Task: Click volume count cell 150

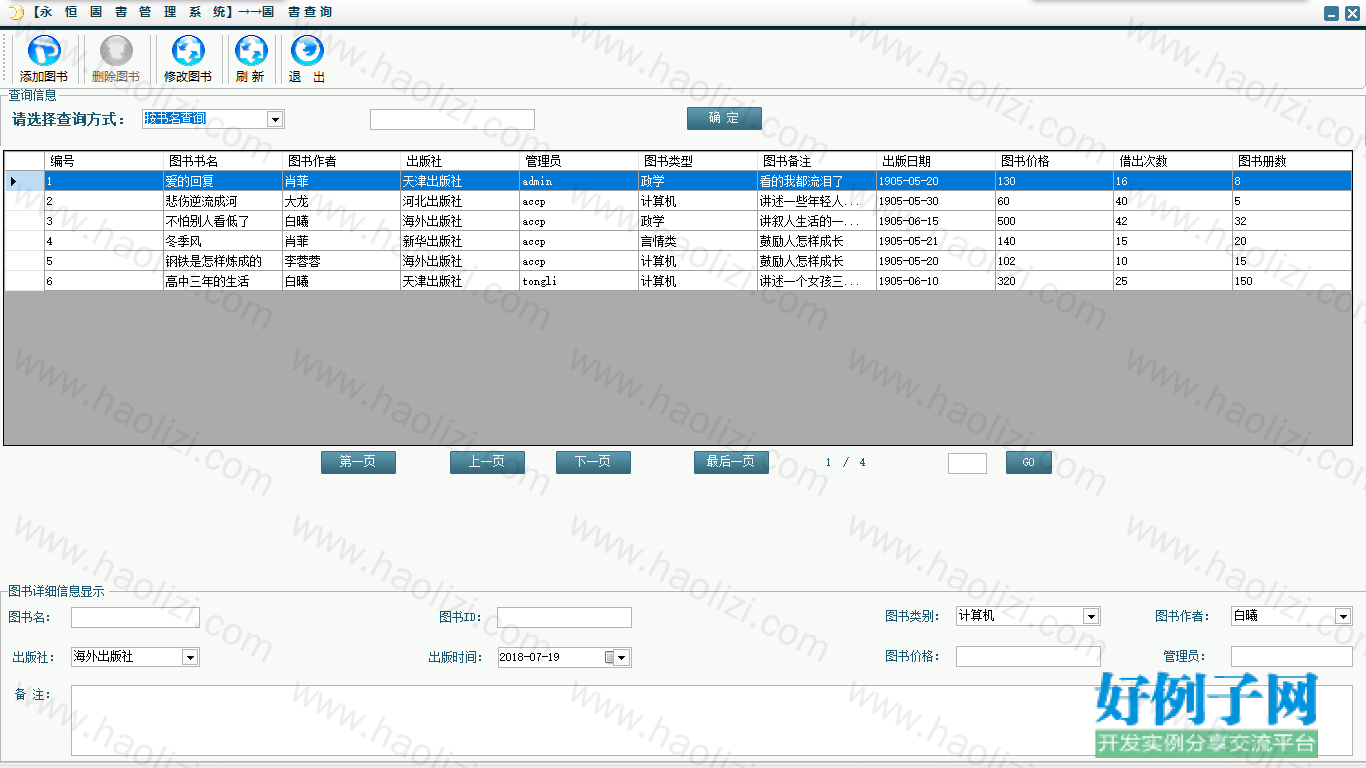Action: (x=1293, y=281)
